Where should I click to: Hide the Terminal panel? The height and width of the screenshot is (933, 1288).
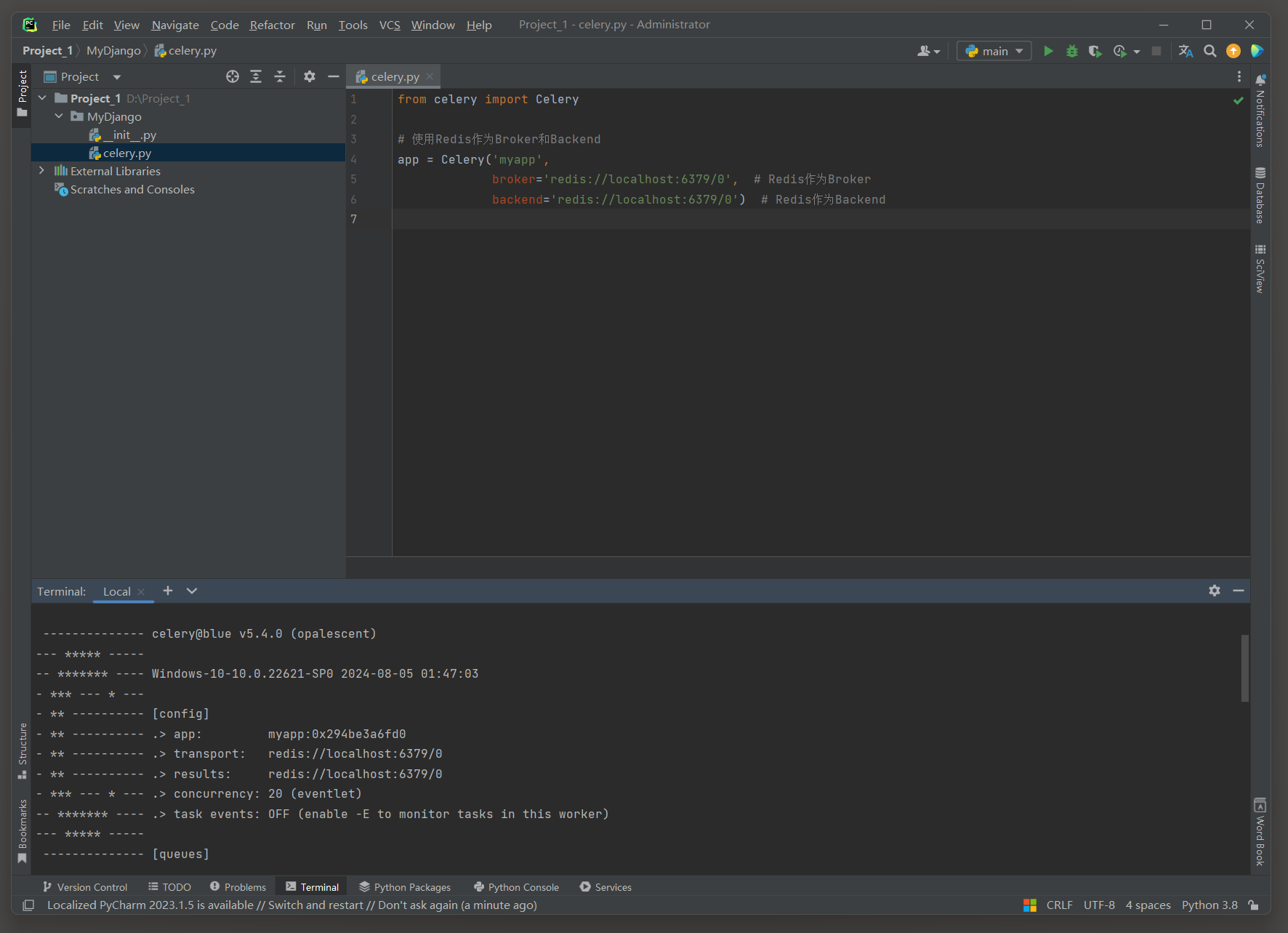[1239, 590]
